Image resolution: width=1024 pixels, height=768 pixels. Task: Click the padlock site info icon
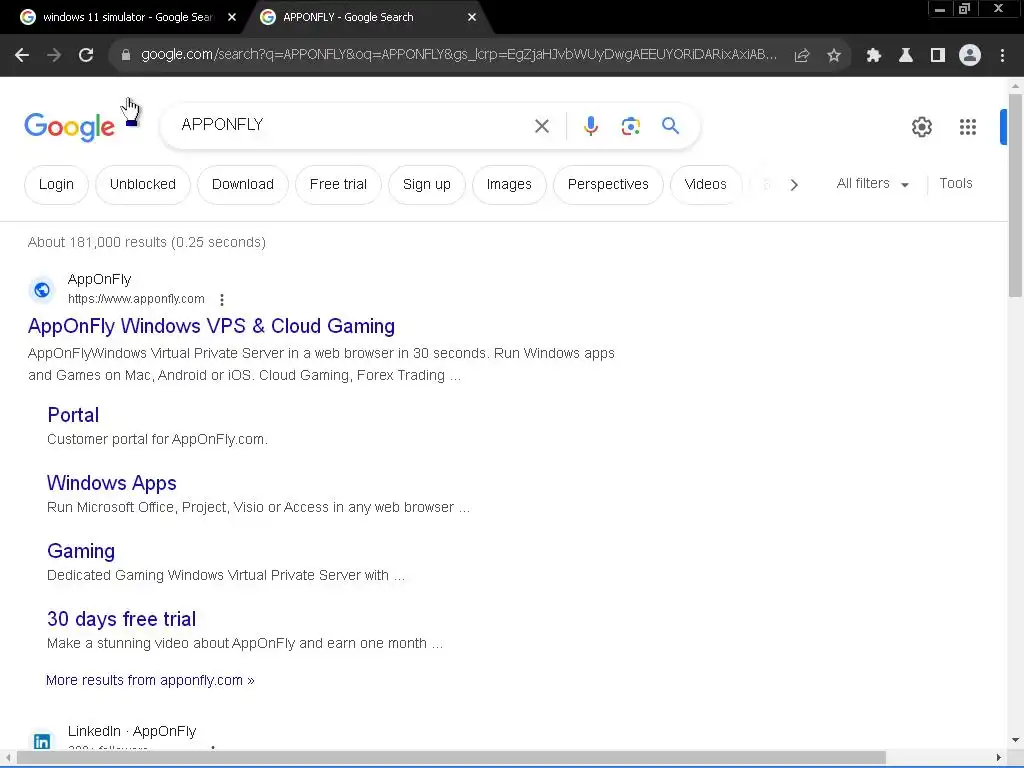coord(126,56)
